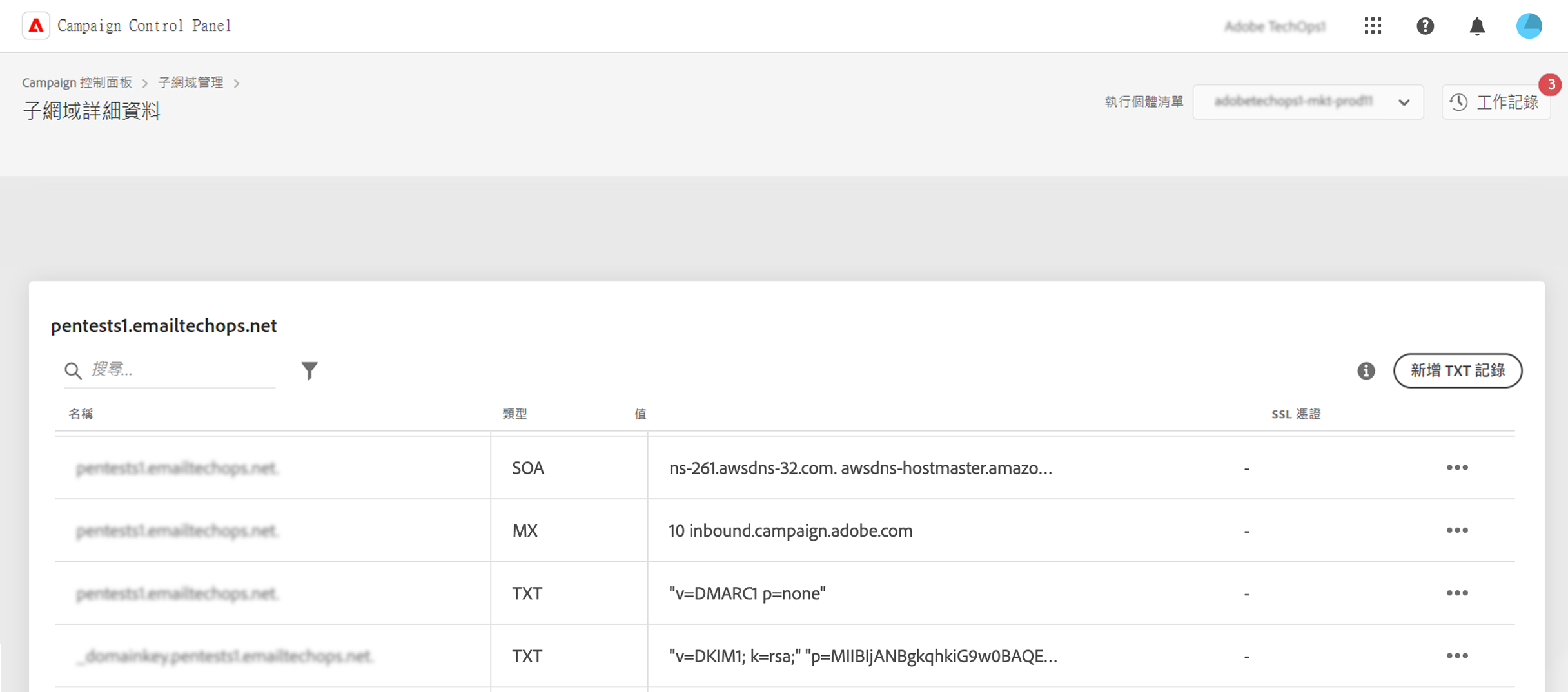Open the notifications bell icon
This screenshot has width=1568, height=692.
tap(1477, 26)
